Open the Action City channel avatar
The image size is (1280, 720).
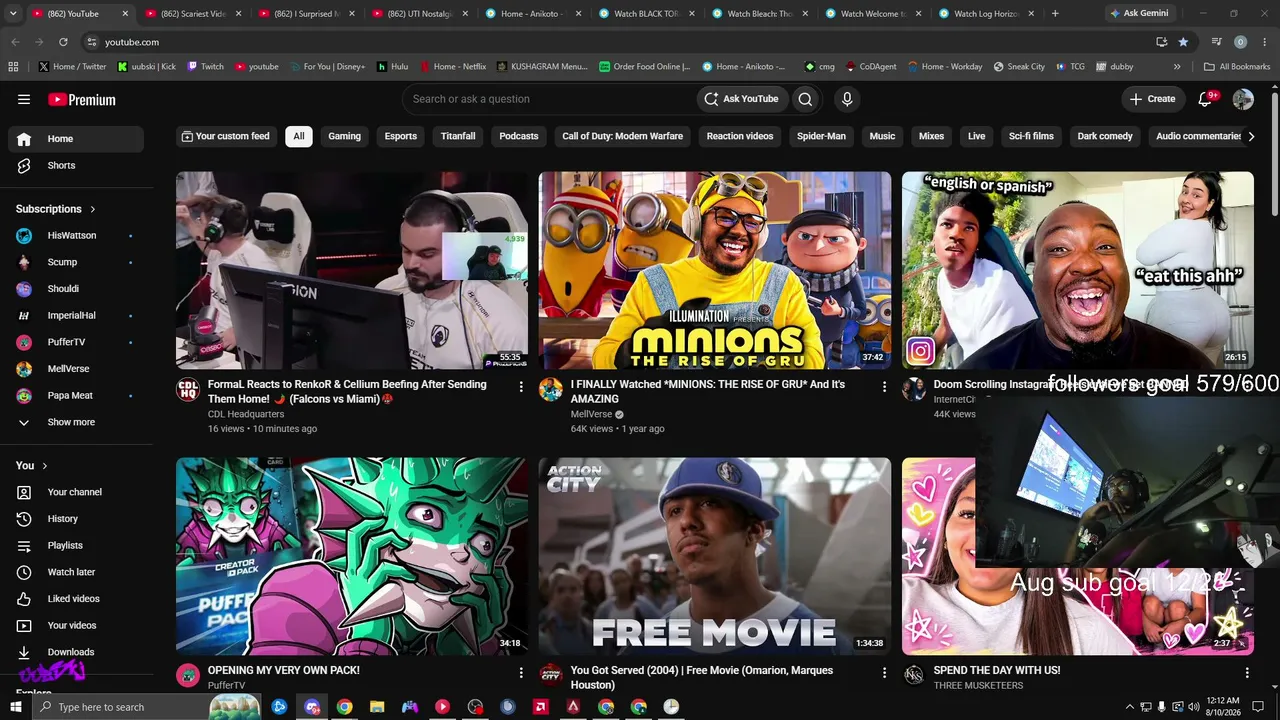551,675
